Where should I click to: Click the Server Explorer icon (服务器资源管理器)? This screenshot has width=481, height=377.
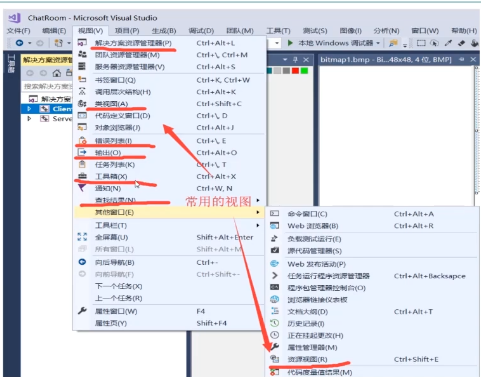[x=82, y=66]
